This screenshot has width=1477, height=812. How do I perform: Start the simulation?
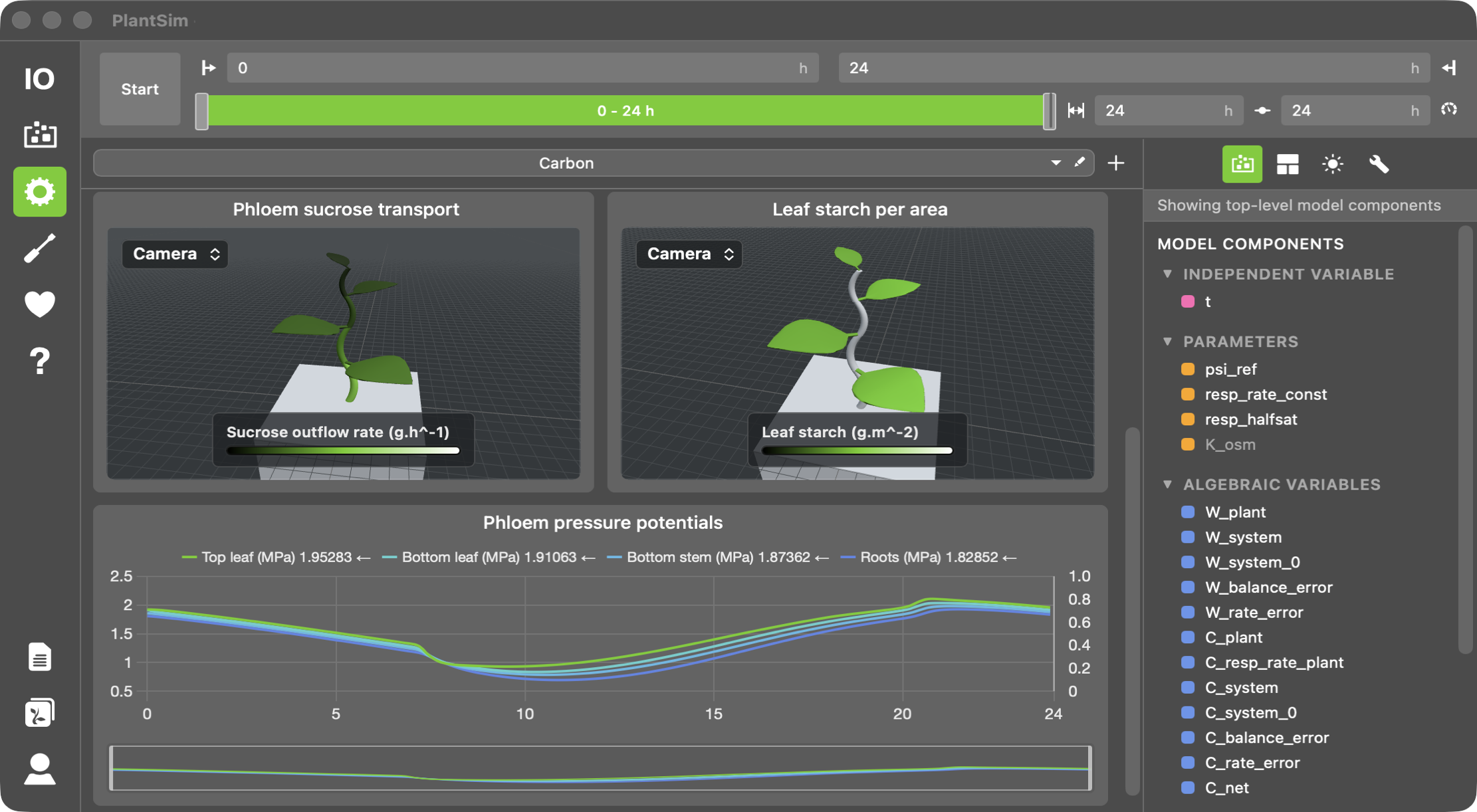coord(140,89)
